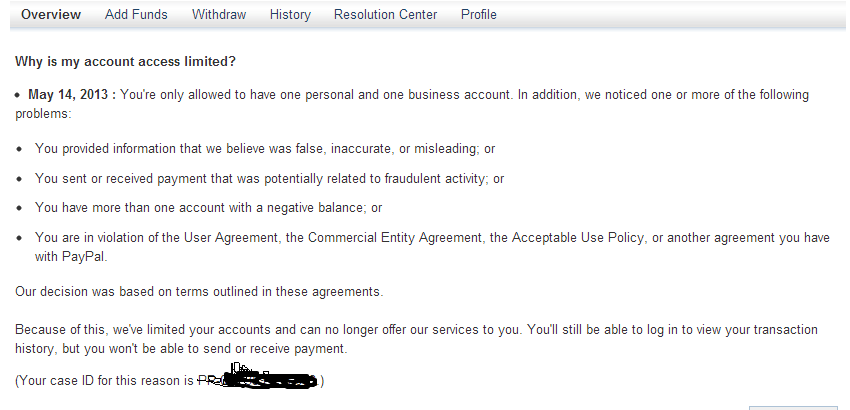850x410 pixels.
Task: Click the "with PayPal." line of text
Action: tap(70, 256)
